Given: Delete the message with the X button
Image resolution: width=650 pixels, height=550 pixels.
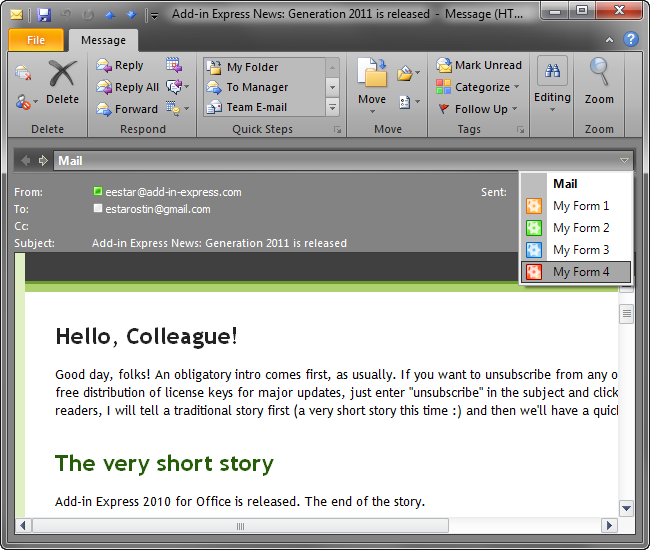Looking at the screenshot, I should tap(62, 82).
